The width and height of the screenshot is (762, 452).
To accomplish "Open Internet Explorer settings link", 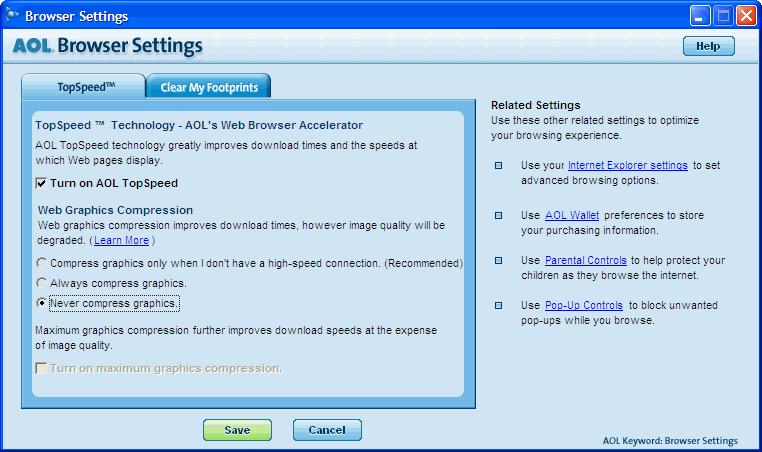I will (x=628, y=165).
